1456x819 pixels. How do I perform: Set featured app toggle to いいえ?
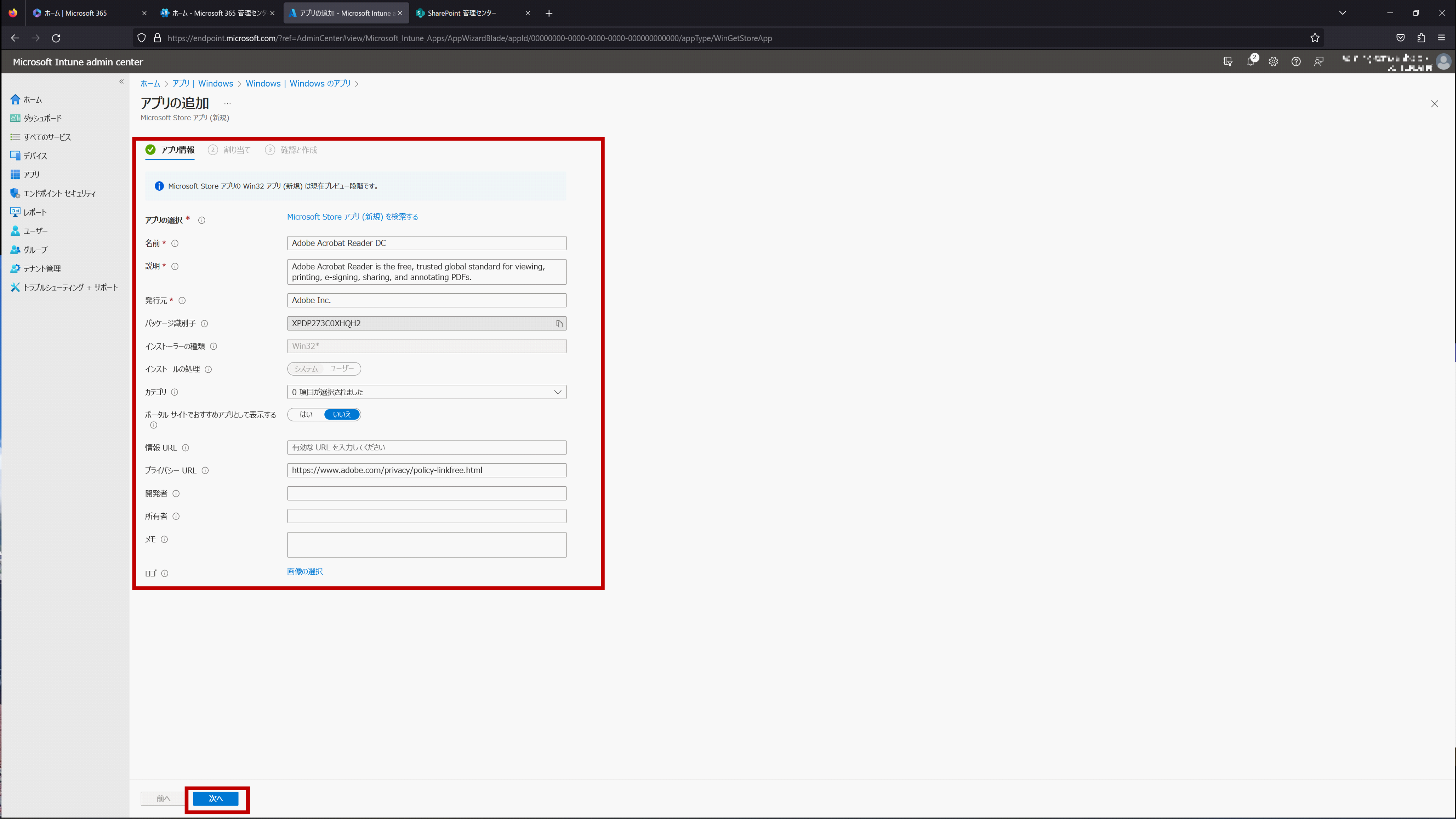(341, 415)
